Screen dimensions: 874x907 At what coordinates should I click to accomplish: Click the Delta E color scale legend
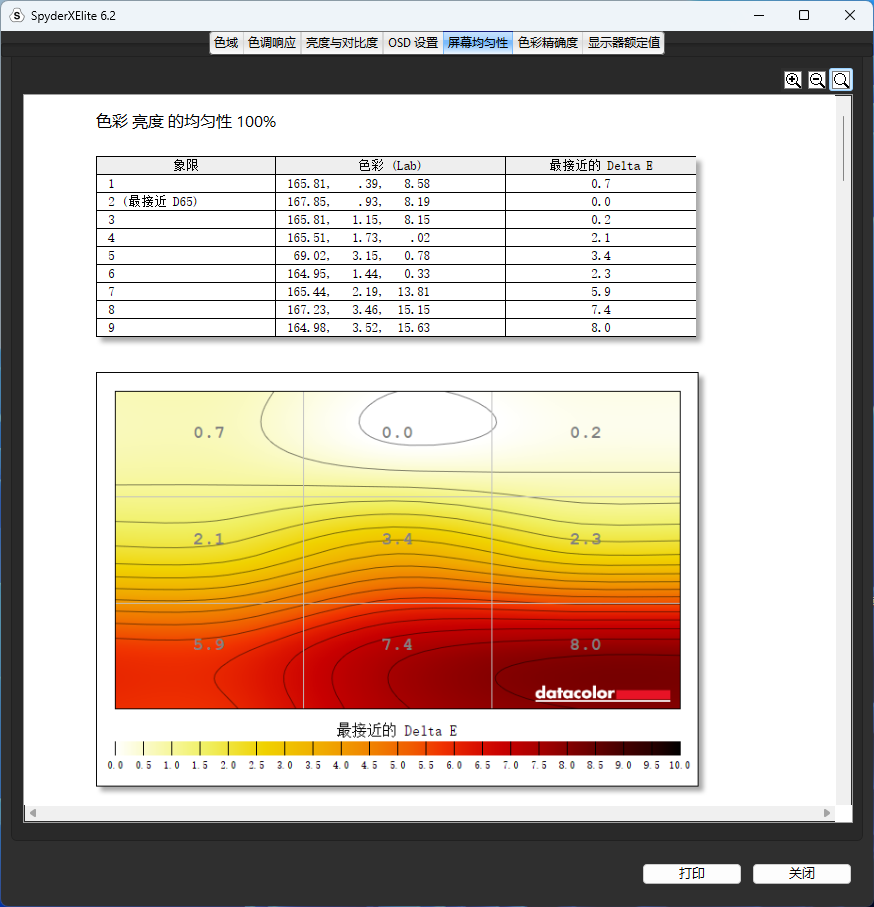point(397,748)
